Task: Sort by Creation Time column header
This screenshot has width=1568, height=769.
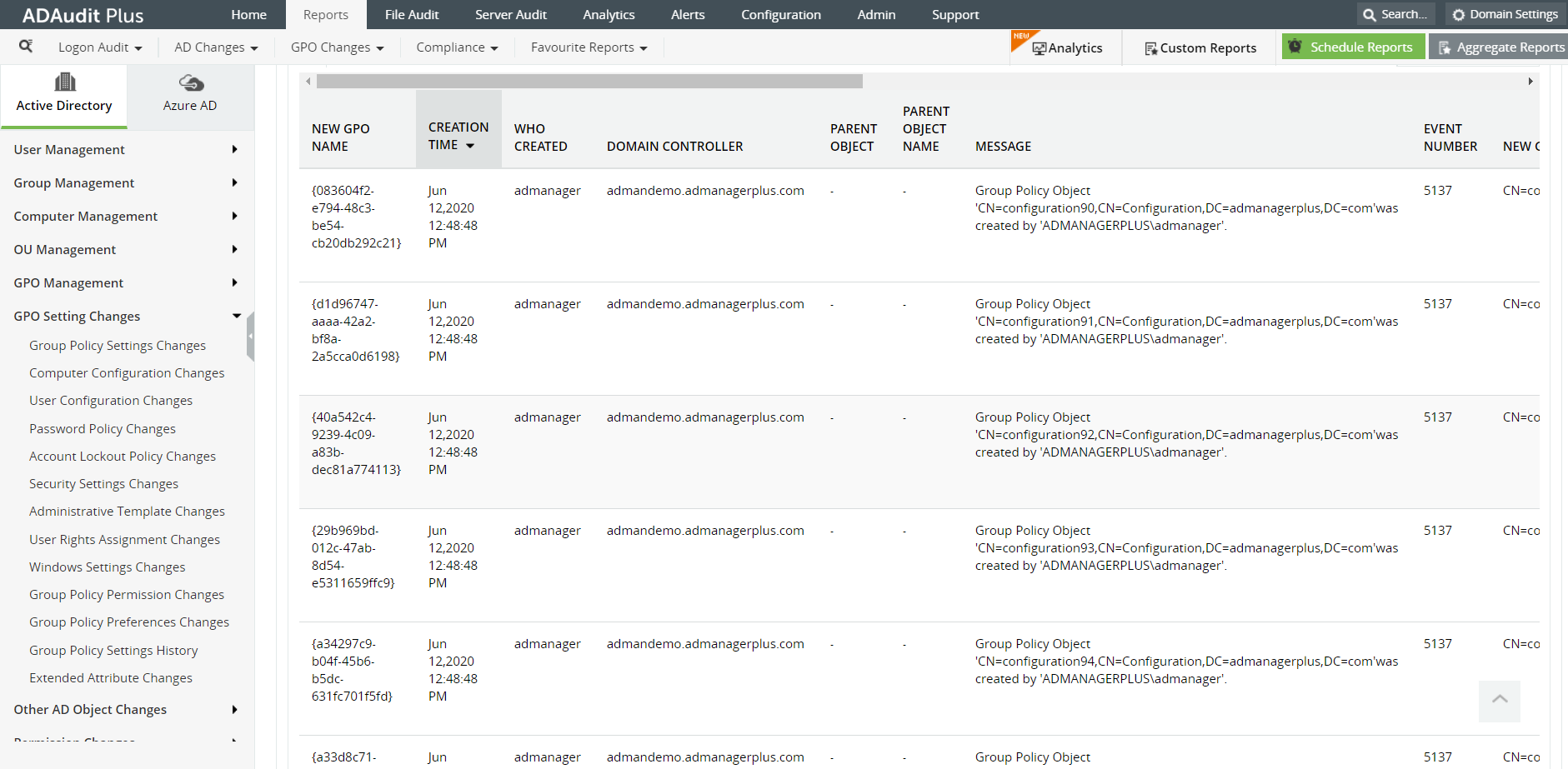Action: [458, 136]
